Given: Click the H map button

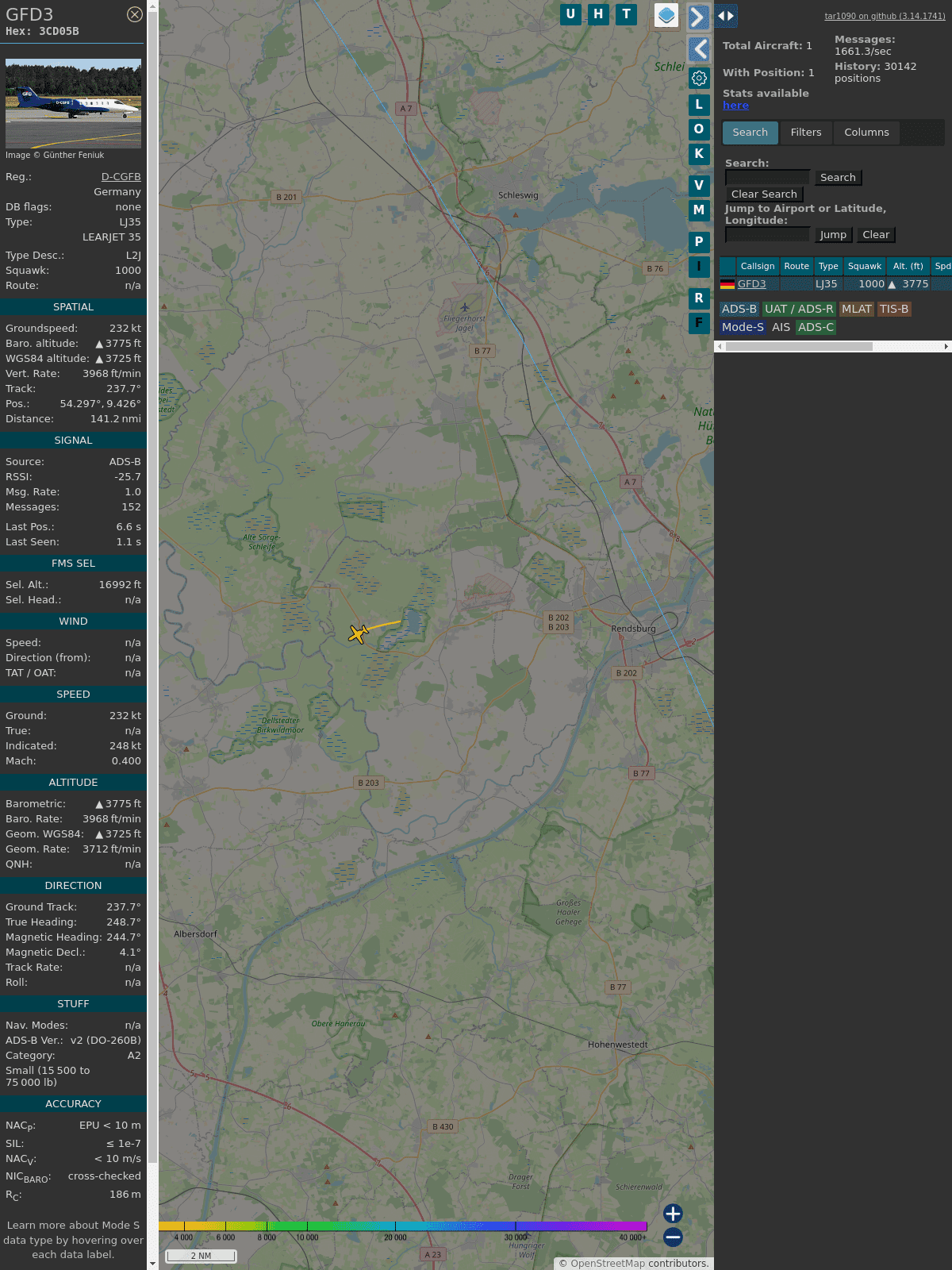Looking at the screenshot, I should (x=598, y=14).
